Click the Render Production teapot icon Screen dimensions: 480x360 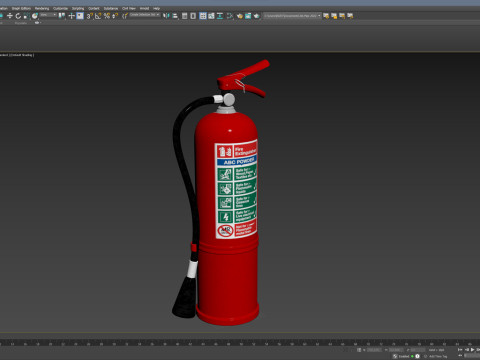pyautogui.click(x=256, y=16)
